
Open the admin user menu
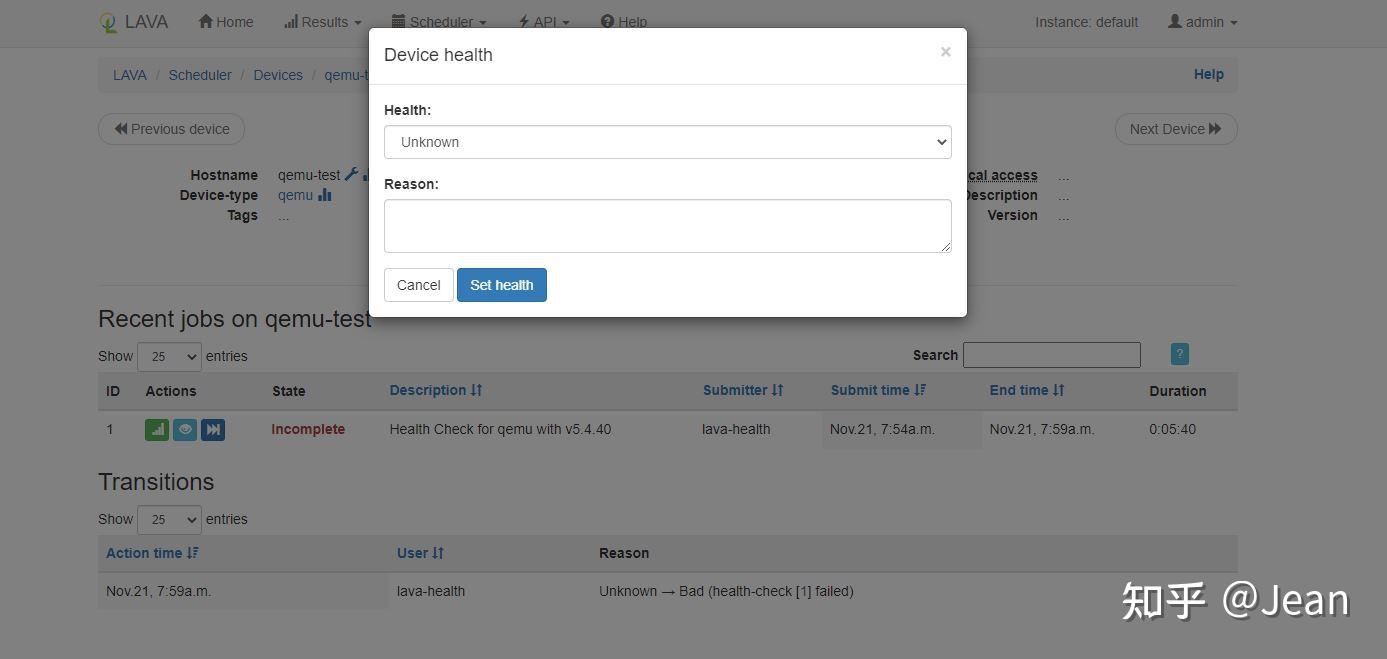tap(1203, 22)
